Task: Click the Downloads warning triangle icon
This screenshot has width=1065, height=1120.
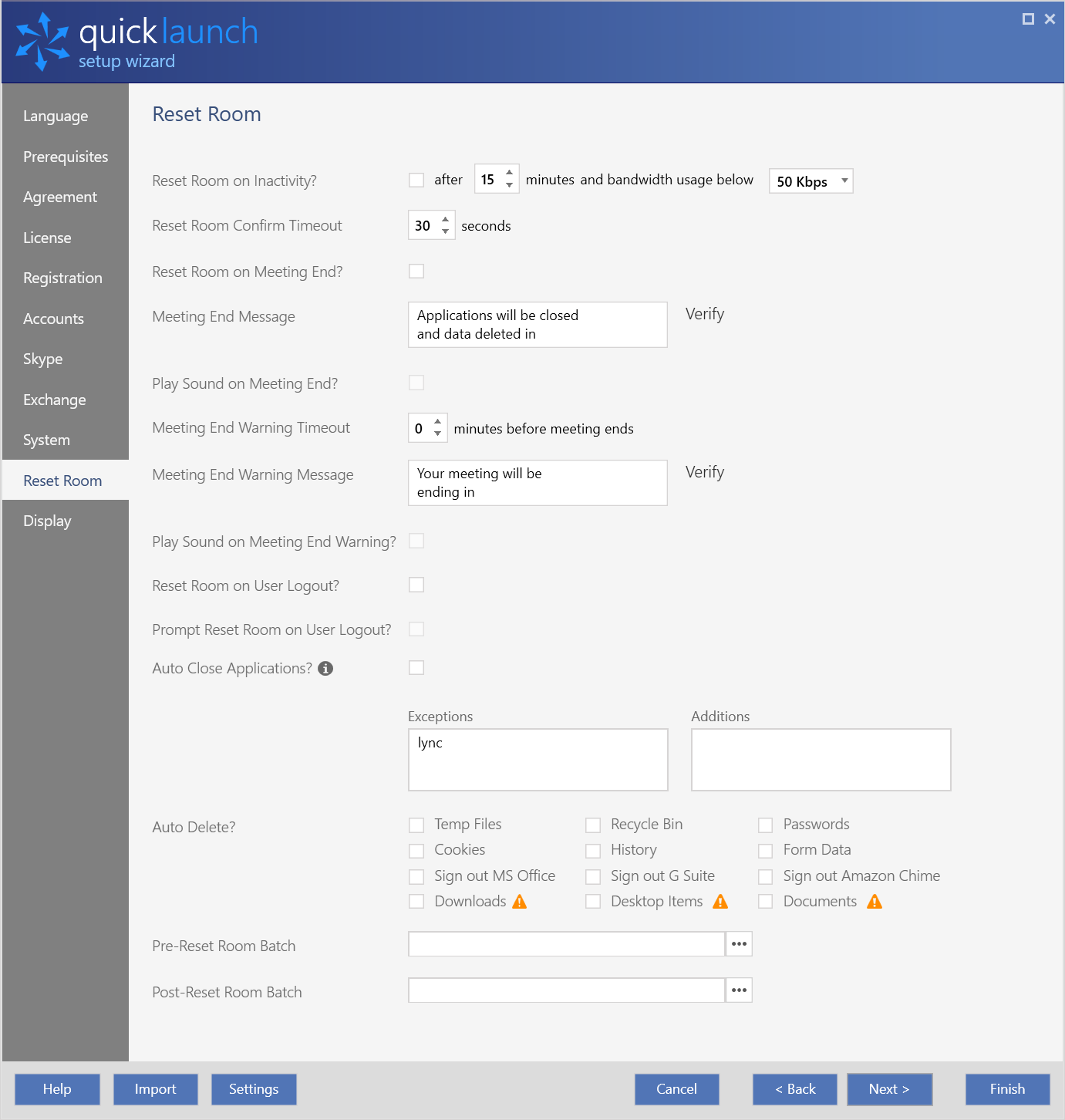Action: click(520, 902)
